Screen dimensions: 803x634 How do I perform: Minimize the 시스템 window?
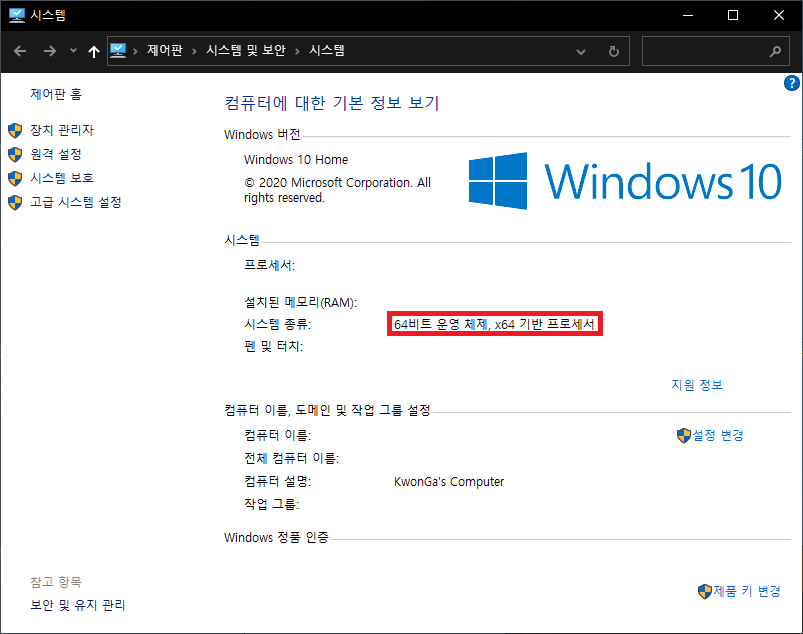point(688,15)
